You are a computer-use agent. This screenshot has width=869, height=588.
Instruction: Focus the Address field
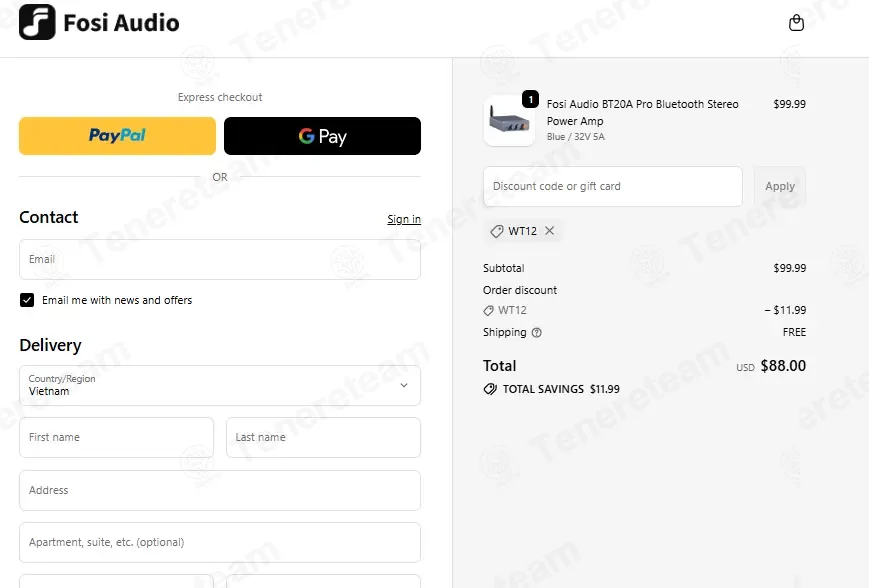[220, 490]
